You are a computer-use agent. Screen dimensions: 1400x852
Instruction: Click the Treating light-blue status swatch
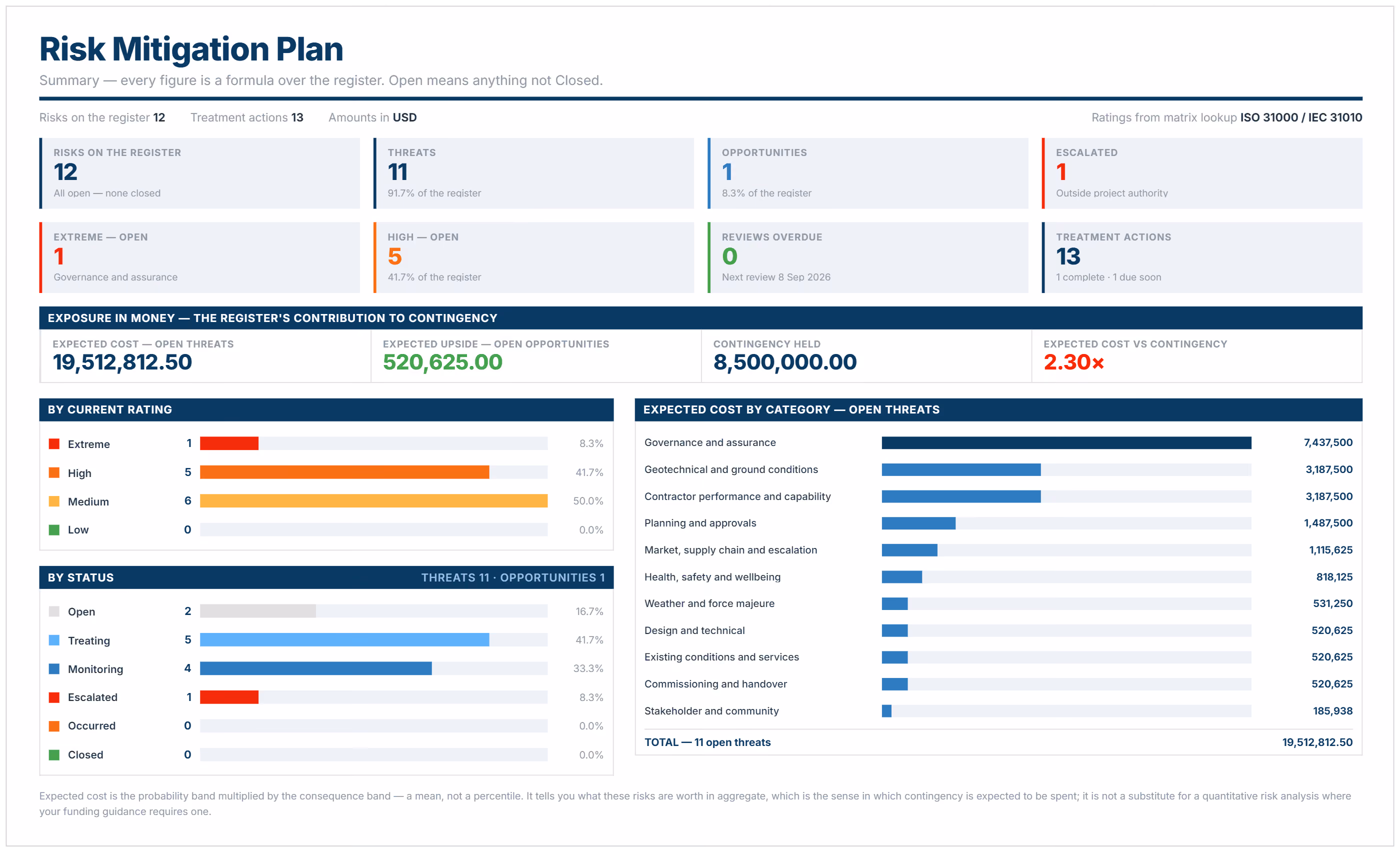(x=54, y=640)
